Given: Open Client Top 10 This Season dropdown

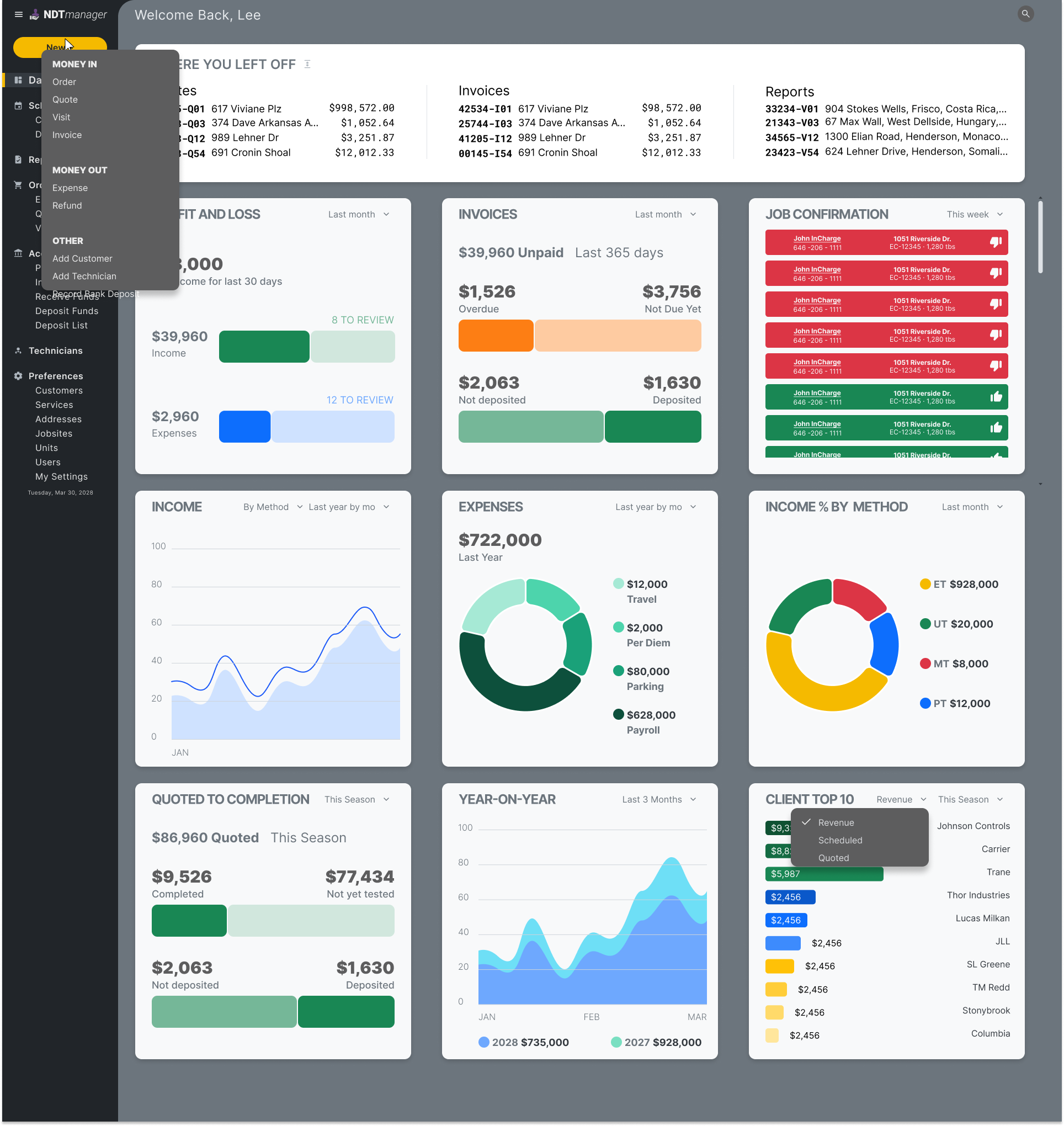Looking at the screenshot, I should (970, 799).
